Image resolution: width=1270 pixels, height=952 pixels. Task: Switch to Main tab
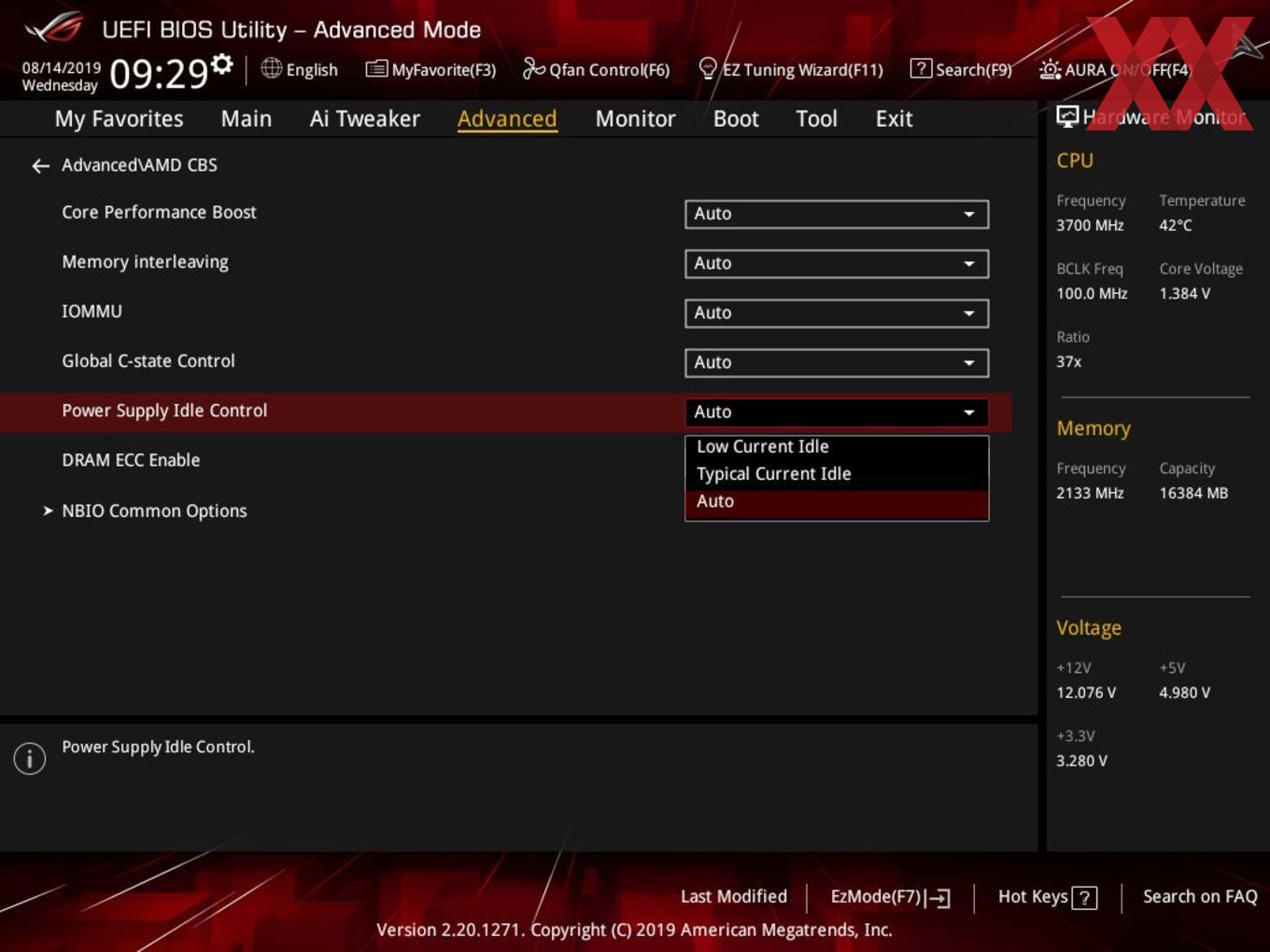point(247,119)
